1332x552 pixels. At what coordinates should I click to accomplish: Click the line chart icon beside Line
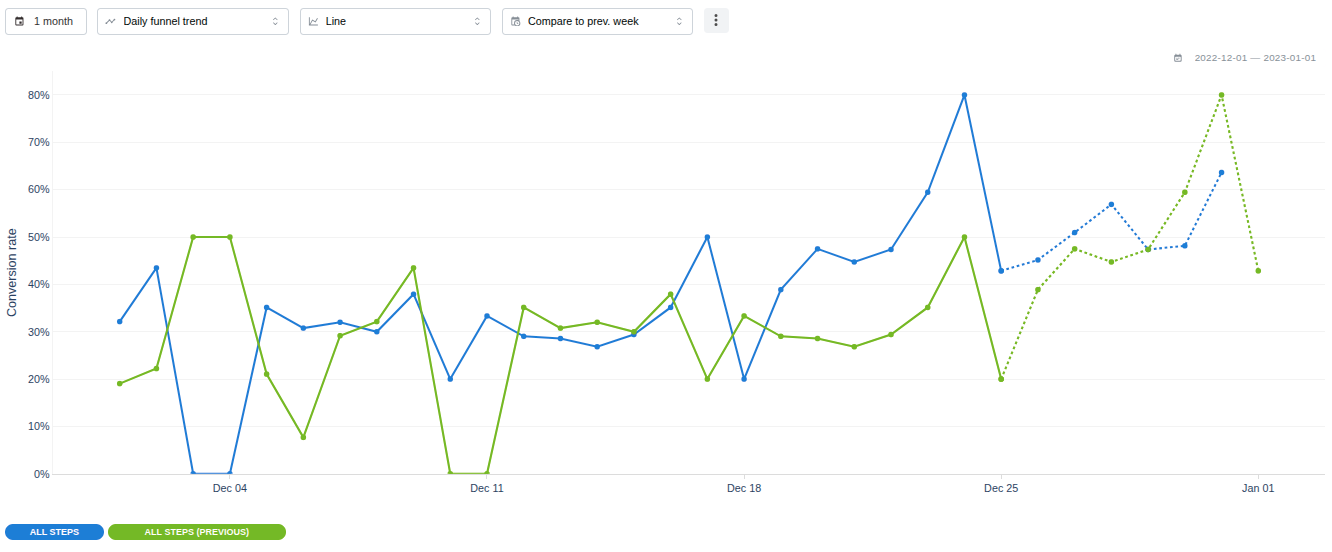[x=314, y=21]
